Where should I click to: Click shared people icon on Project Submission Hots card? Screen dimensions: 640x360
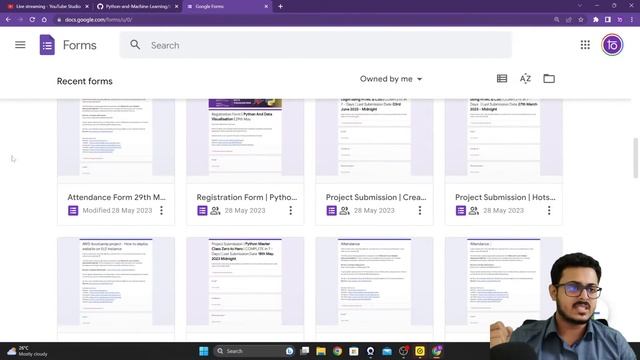(473, 211)
